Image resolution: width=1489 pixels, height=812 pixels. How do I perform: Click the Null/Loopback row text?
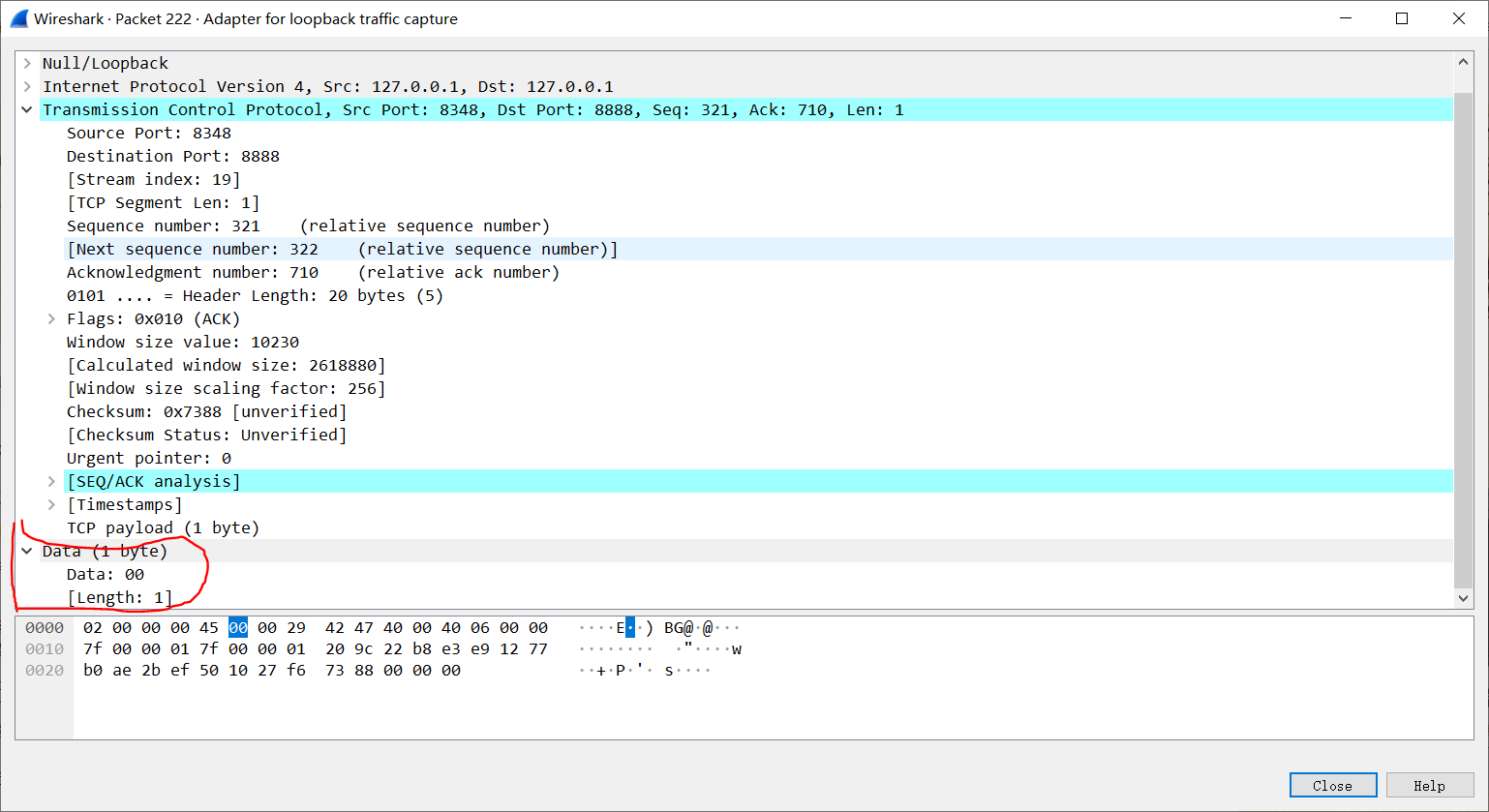pyautogui.click(x=106, y=63)
